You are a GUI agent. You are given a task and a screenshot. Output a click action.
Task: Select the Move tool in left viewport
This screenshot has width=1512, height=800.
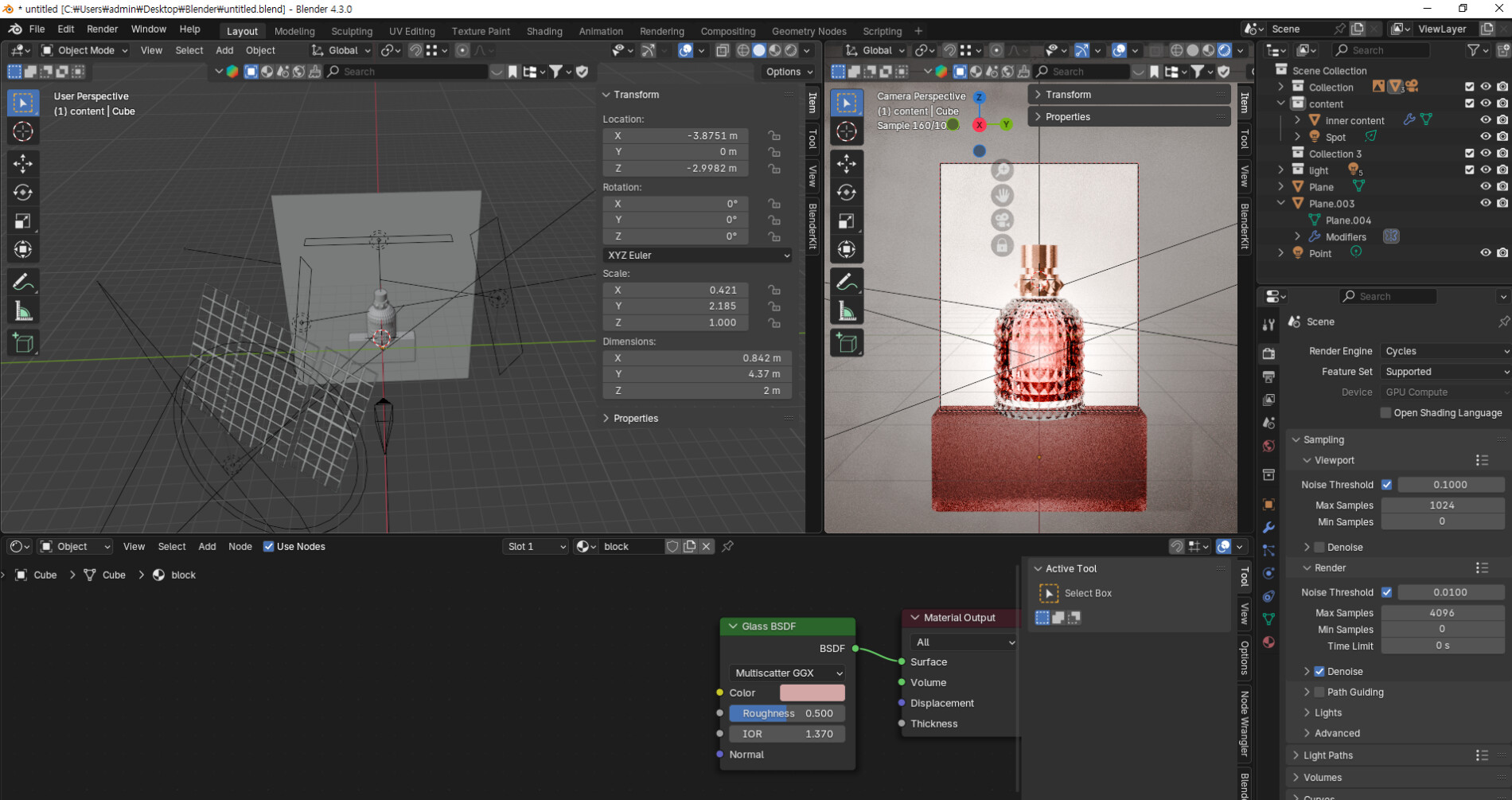[x=23, y=164]
